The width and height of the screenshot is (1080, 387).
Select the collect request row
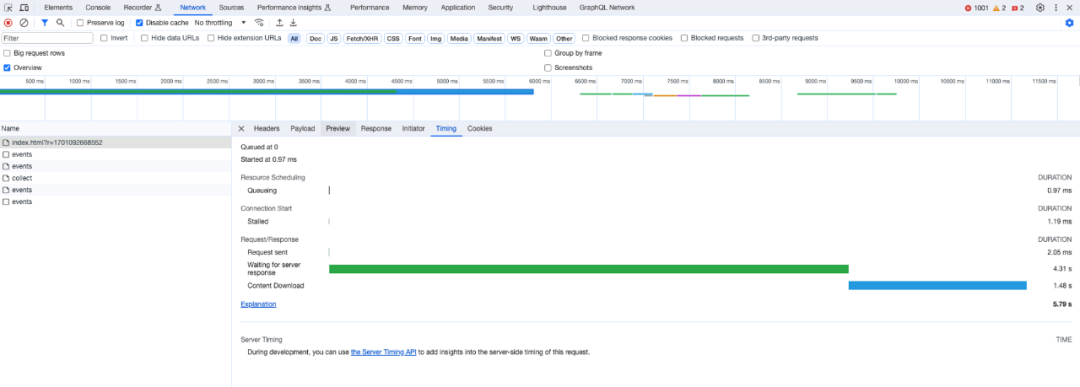116,178
